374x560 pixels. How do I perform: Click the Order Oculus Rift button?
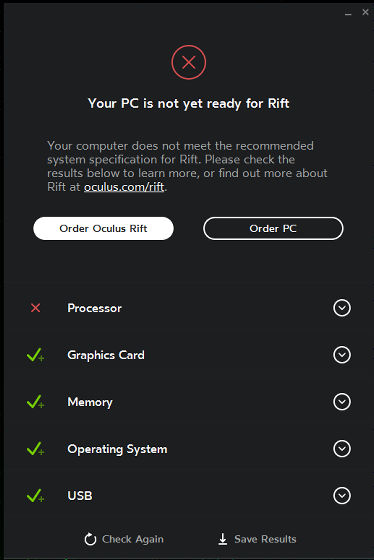[103, 228]
